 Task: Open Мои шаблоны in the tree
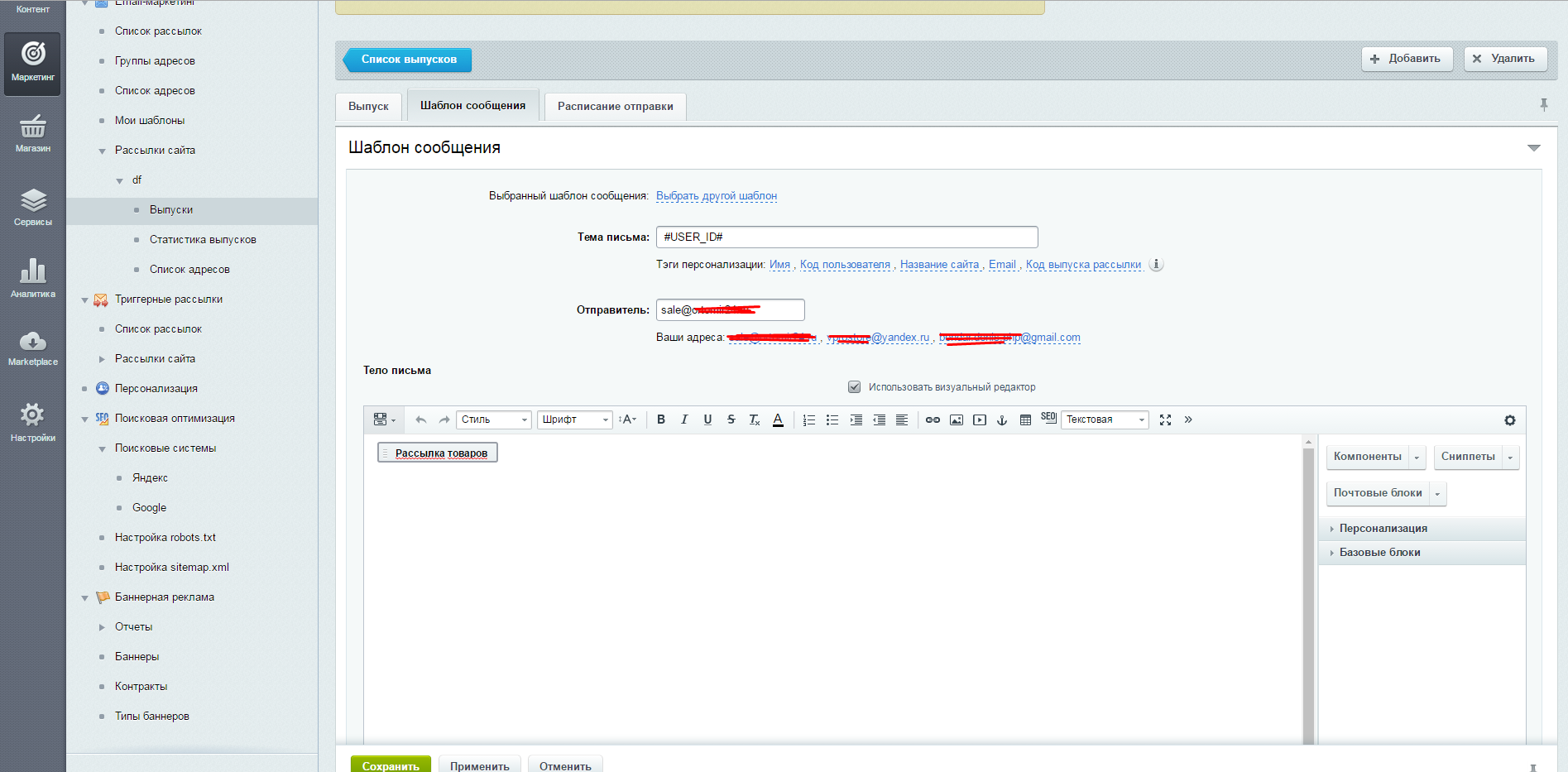pos(150,121)
